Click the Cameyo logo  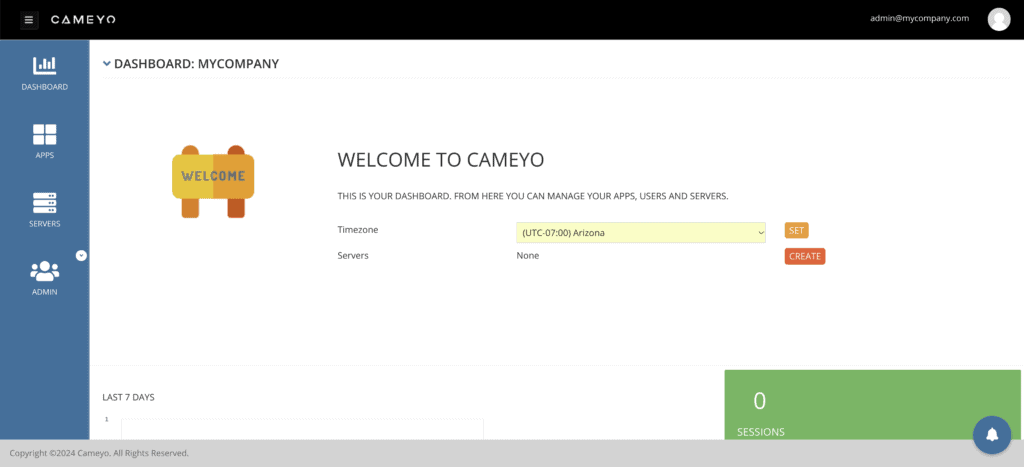[x=83, y=20]
